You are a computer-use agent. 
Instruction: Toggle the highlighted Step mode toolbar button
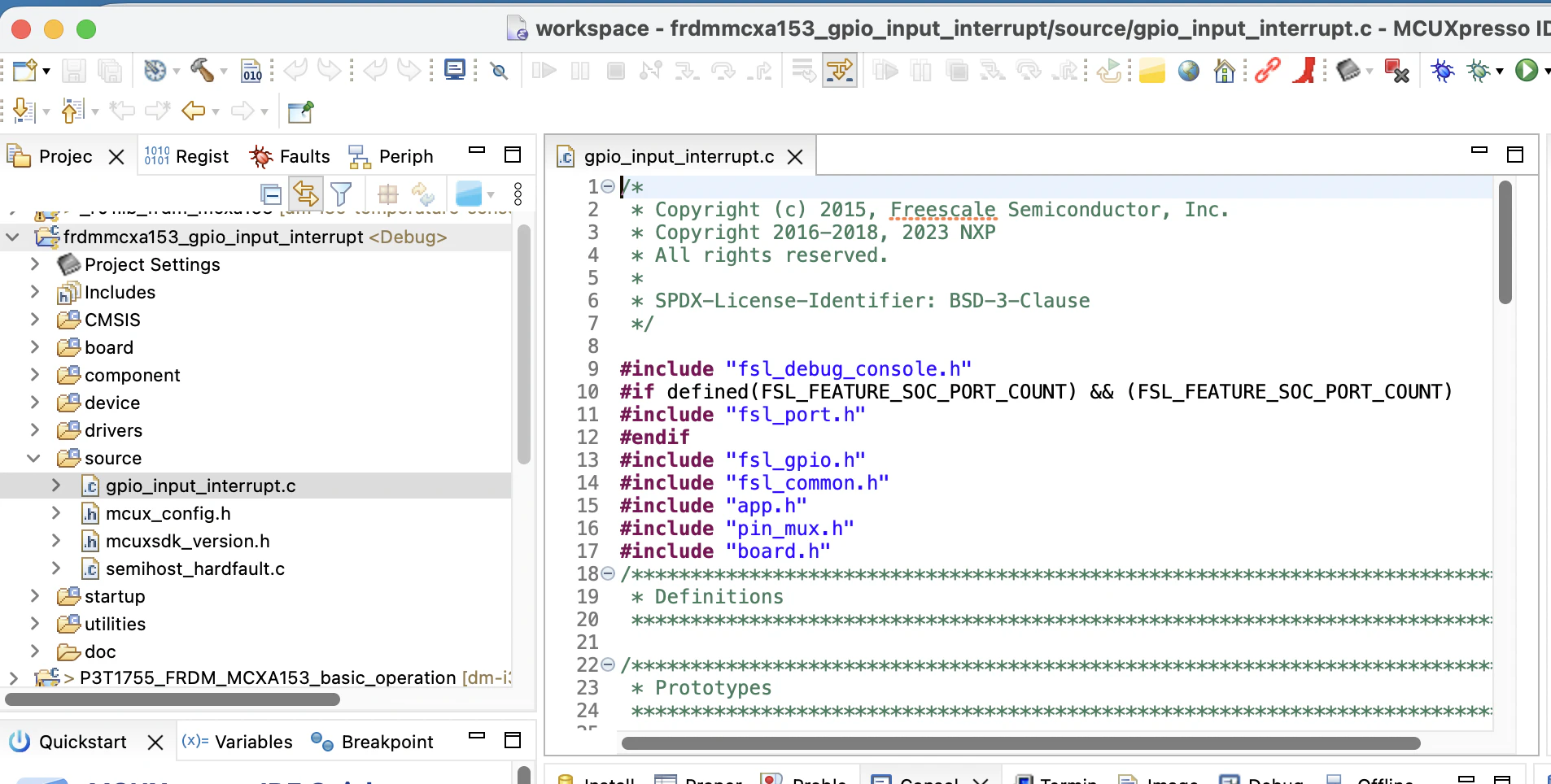tap(840, 71)
